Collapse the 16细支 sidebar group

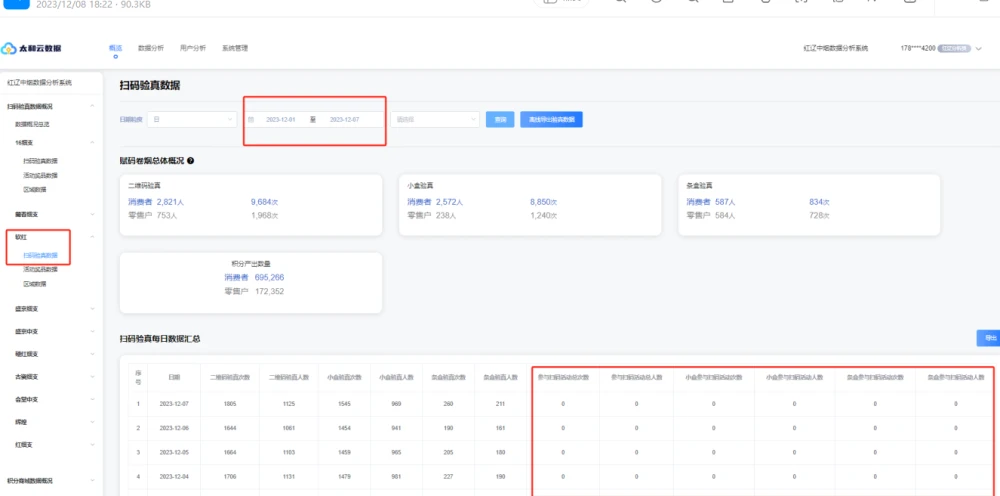92,143
